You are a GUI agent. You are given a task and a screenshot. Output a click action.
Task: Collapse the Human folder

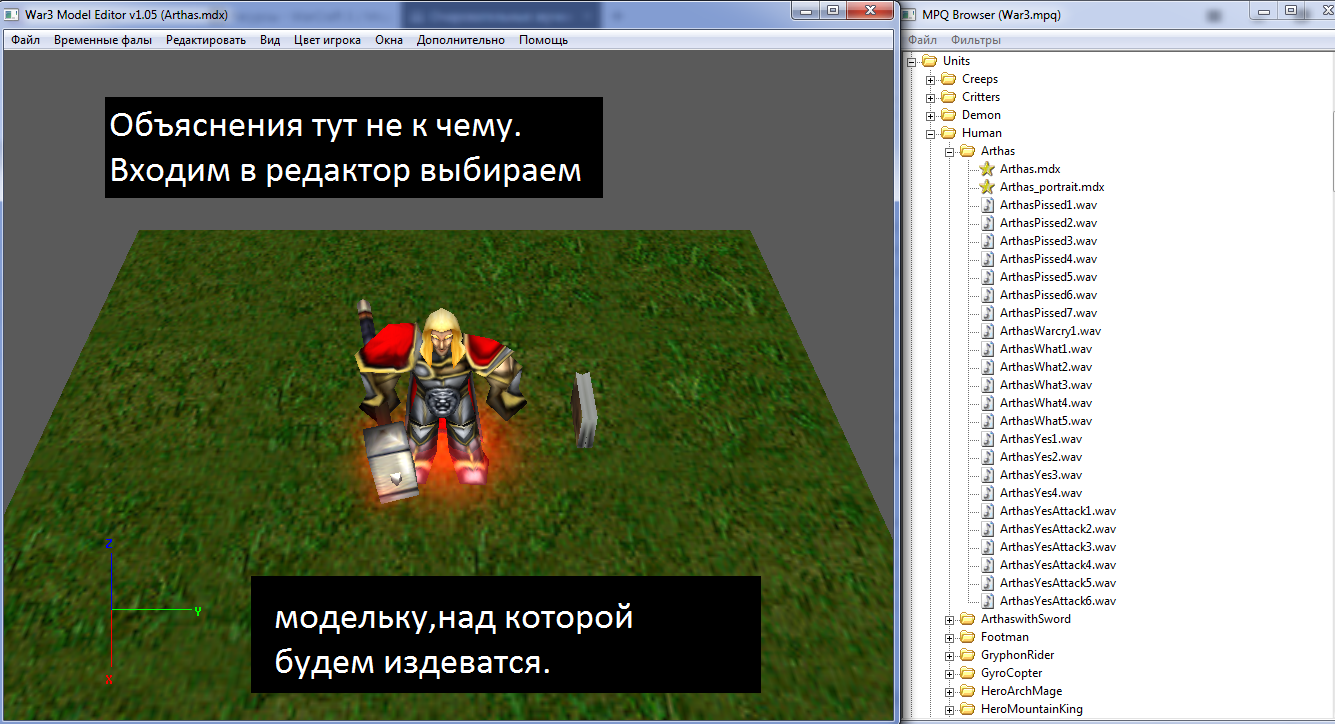pos(931,133)
